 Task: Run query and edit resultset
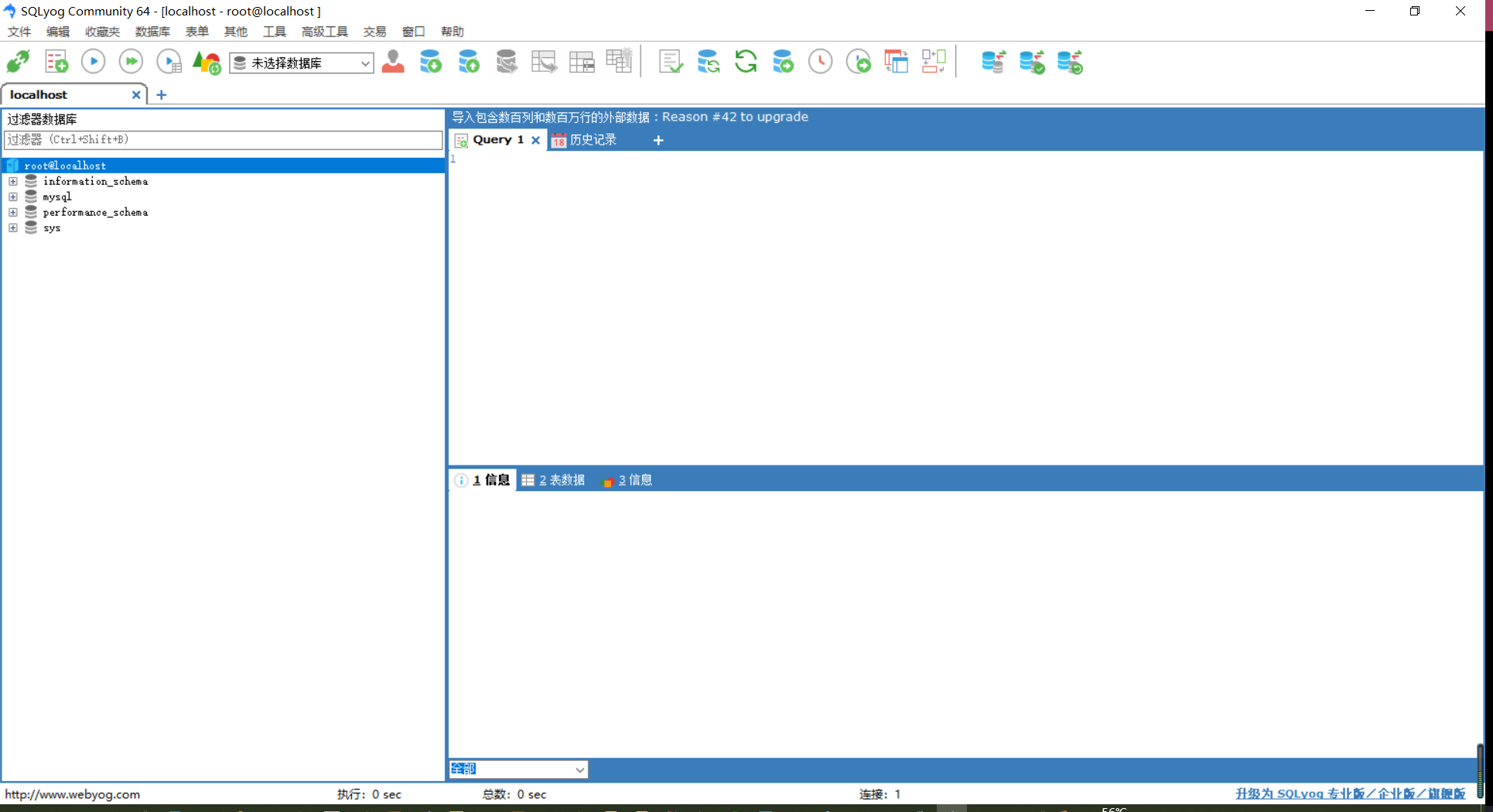[x=169, y=61]
